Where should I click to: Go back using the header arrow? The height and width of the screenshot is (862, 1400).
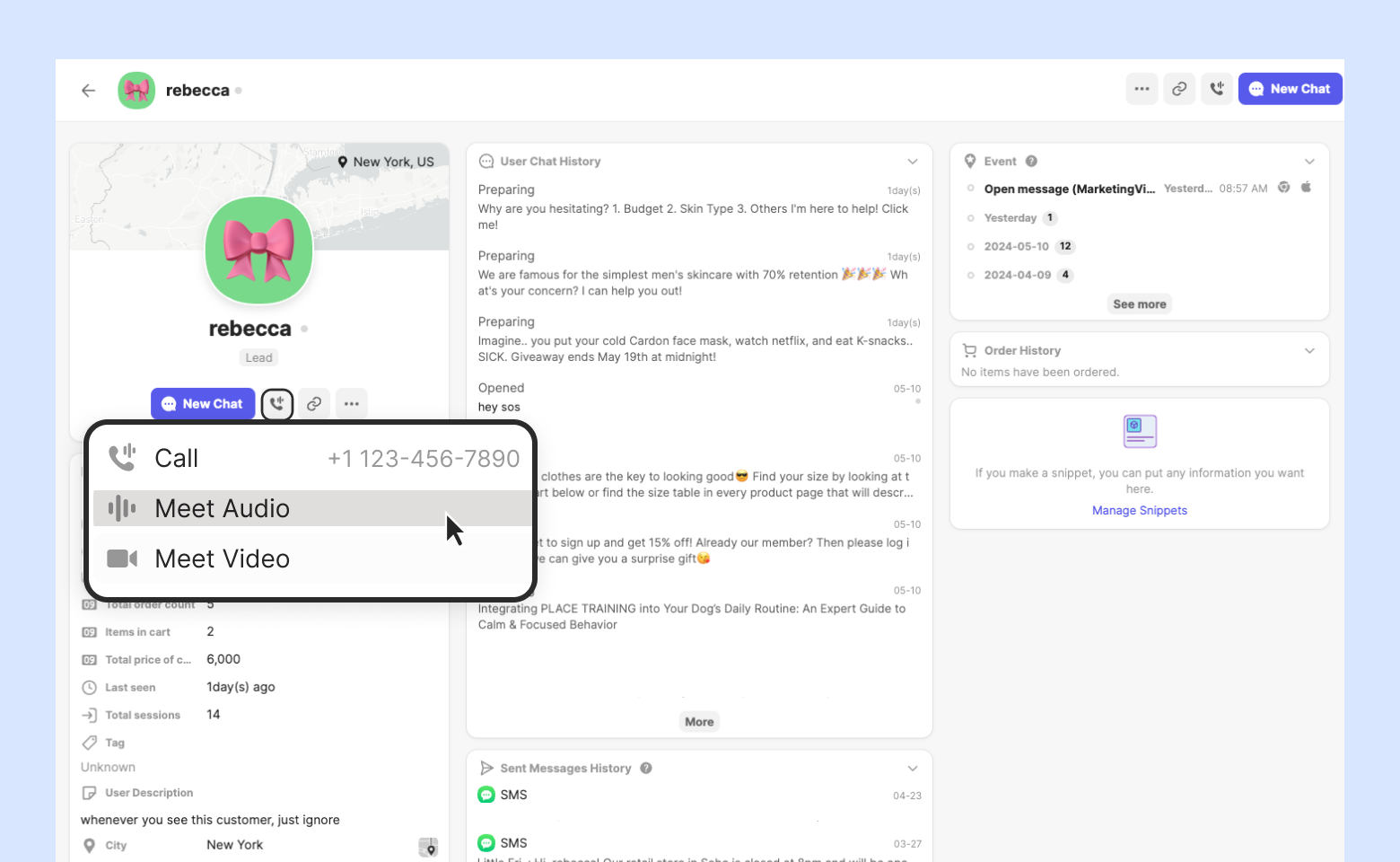(x=88, y=90)
